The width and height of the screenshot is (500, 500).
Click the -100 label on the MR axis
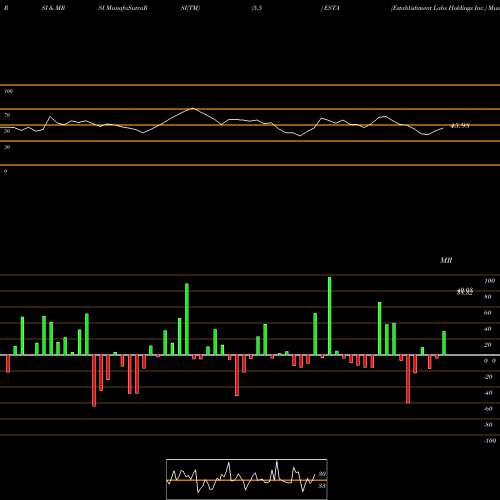coord(490,441)
